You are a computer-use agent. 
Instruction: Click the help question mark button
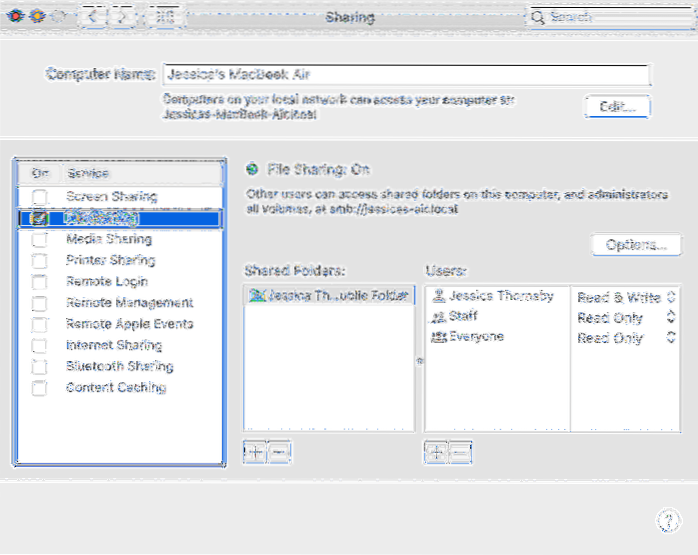click(x=667, y=520)
